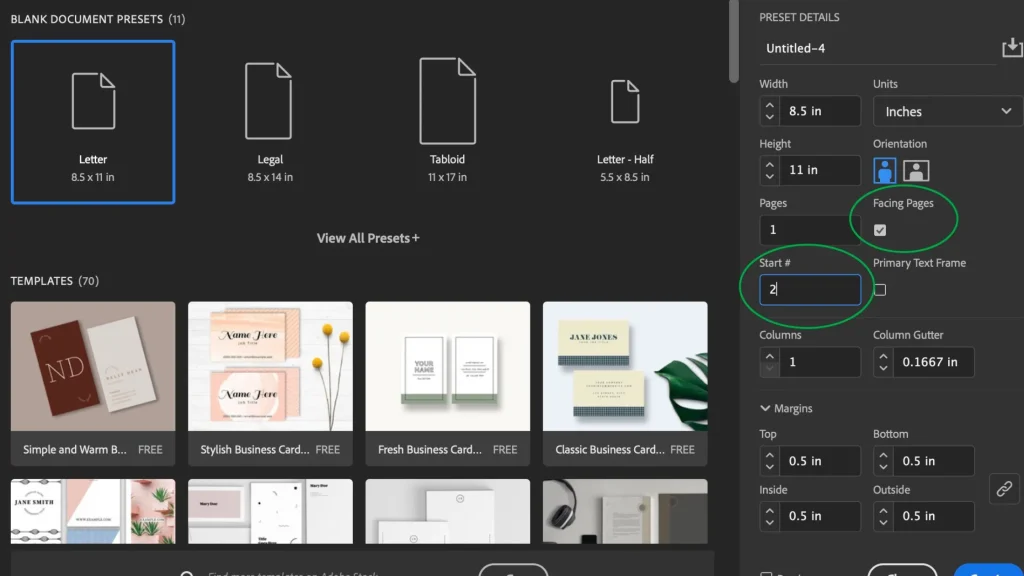Click the Column Gutter field 0.1667 in
This screenshot has width=1024, height=576.
[934, 362]
